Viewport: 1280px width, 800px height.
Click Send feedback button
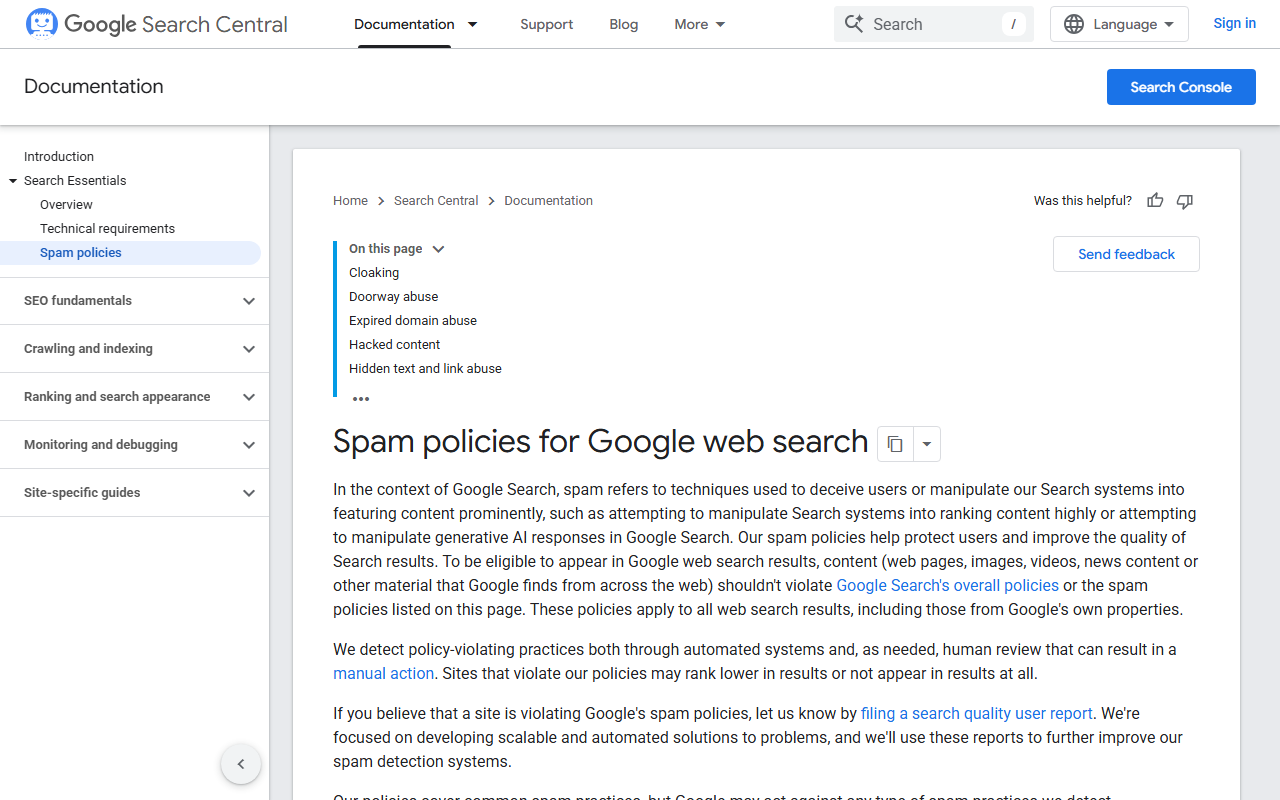click(1126, 254)
